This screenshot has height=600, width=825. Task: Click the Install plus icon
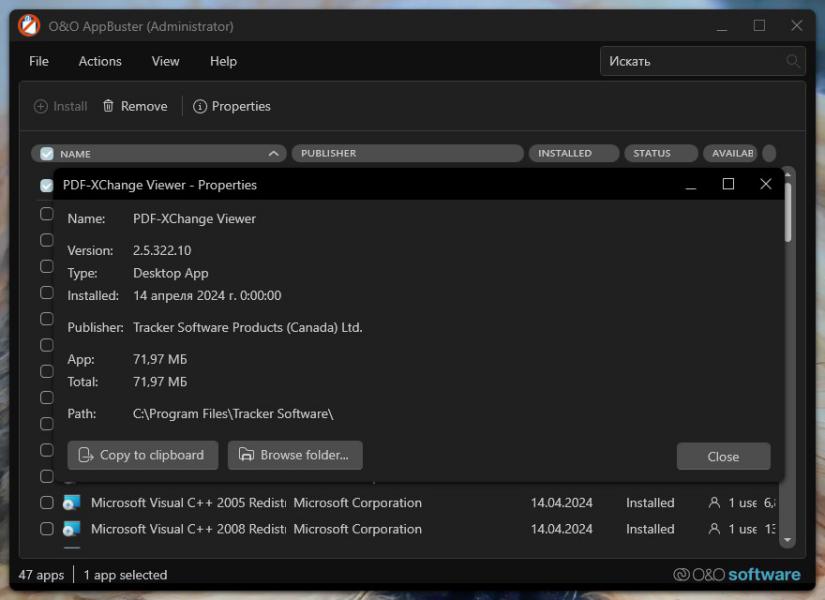[x=41, y=106]
